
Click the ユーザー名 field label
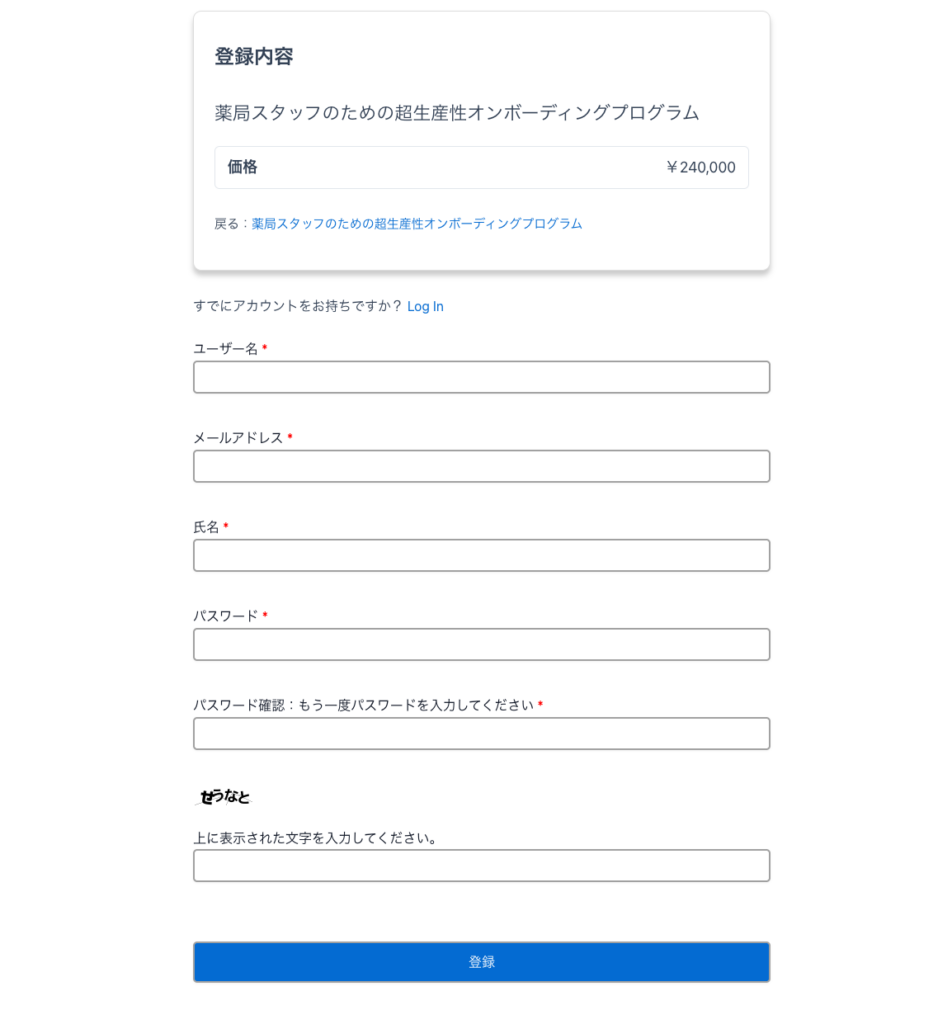228,346
